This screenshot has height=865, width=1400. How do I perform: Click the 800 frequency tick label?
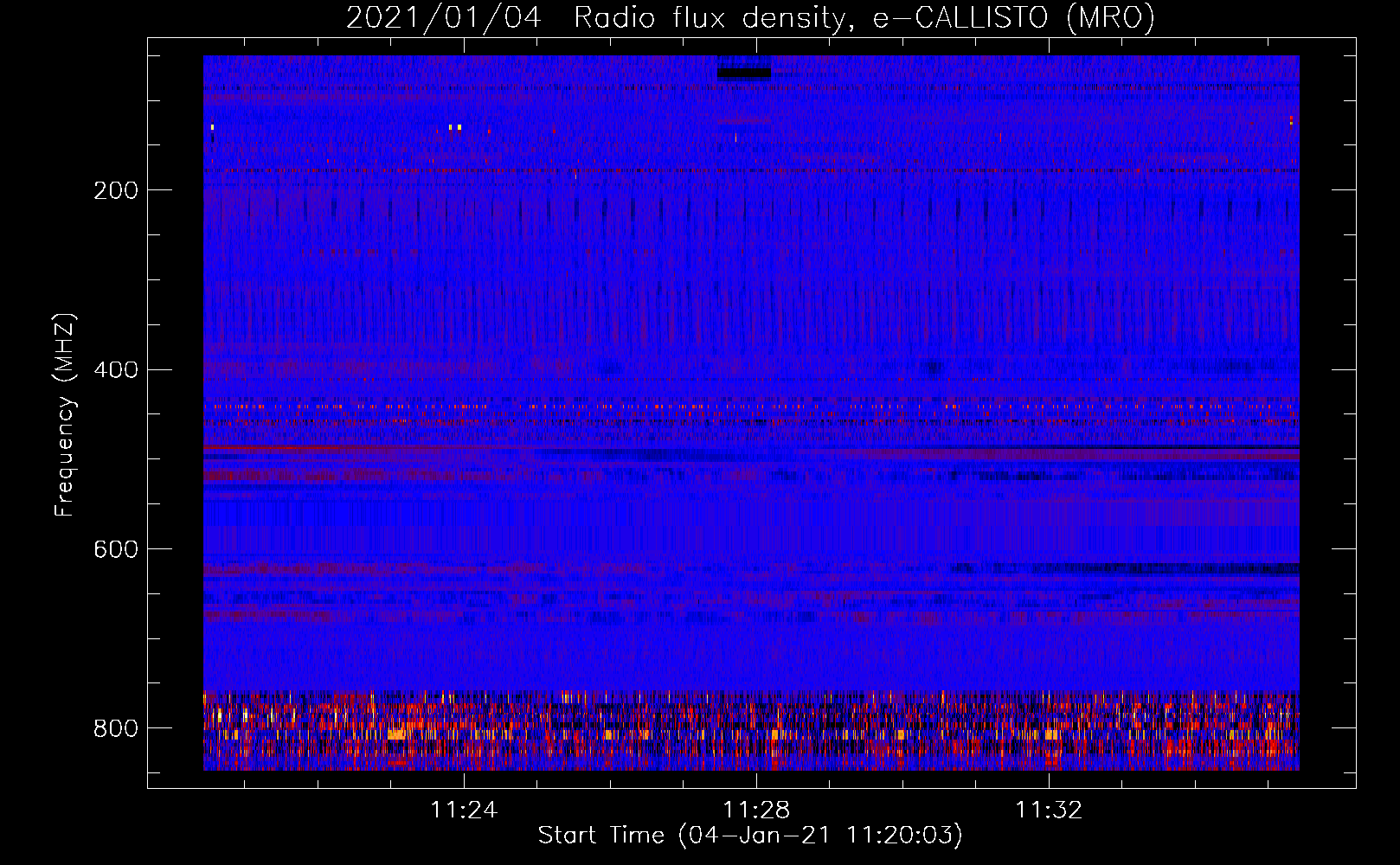point(116,728)
